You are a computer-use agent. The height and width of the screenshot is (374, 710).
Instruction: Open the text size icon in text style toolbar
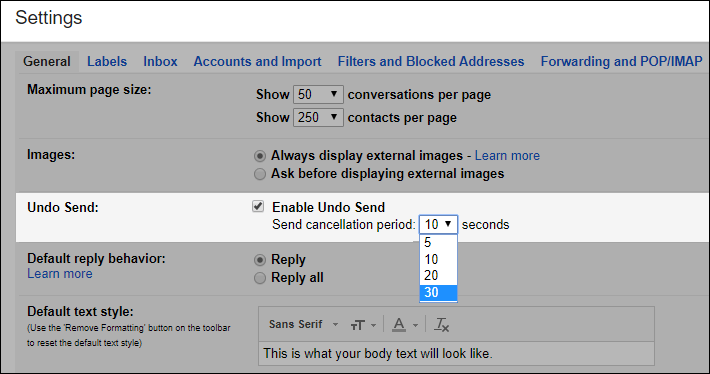[x=358, y=325]
